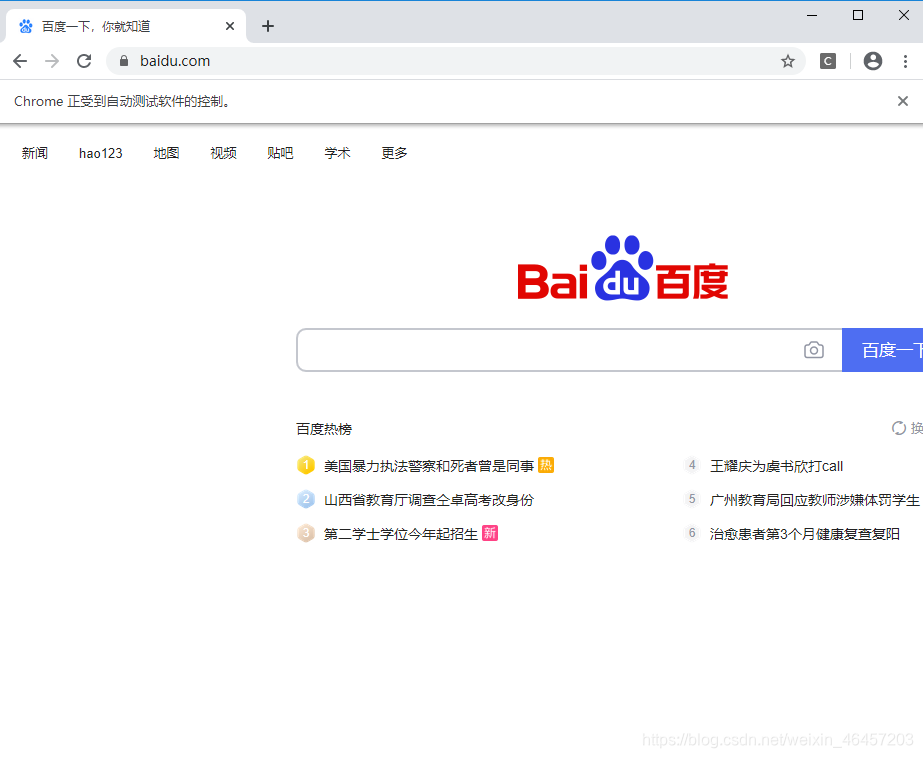Click the gold rank 1 badge
The image size is (923, 758).
(306, 466)
